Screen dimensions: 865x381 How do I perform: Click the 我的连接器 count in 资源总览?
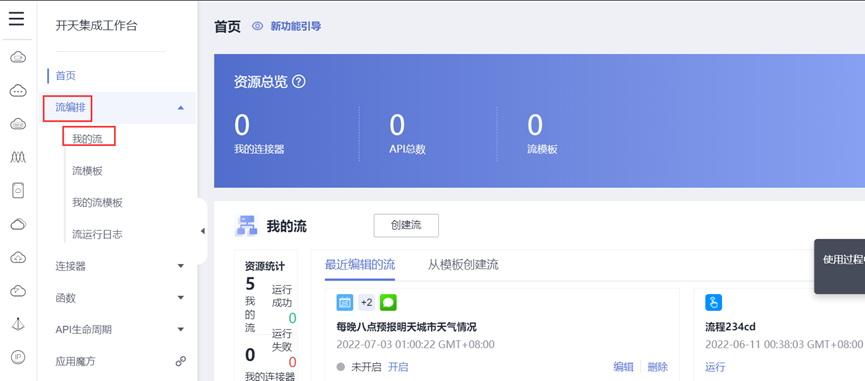[x=242, y=126]
